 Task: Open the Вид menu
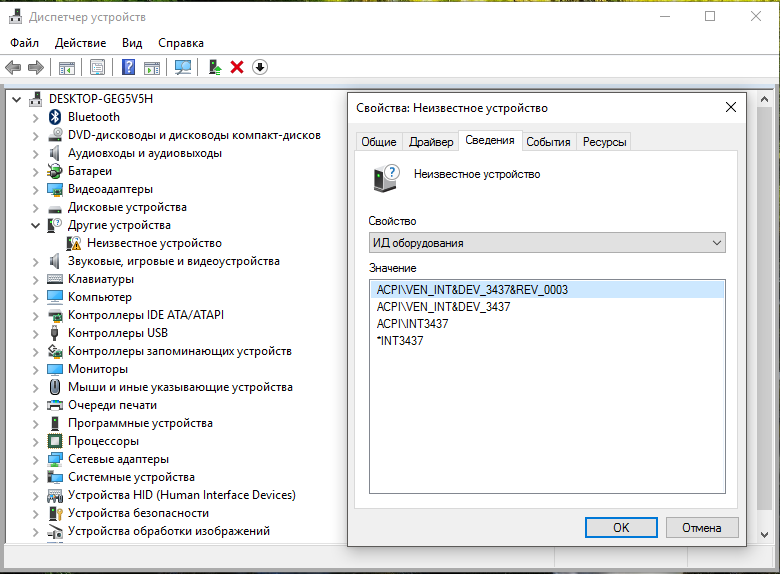[132, 43]
